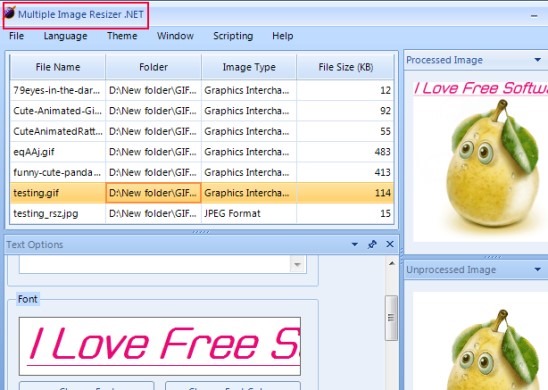Click the file size value 413
Screen dimensions: 548x390
382,172
